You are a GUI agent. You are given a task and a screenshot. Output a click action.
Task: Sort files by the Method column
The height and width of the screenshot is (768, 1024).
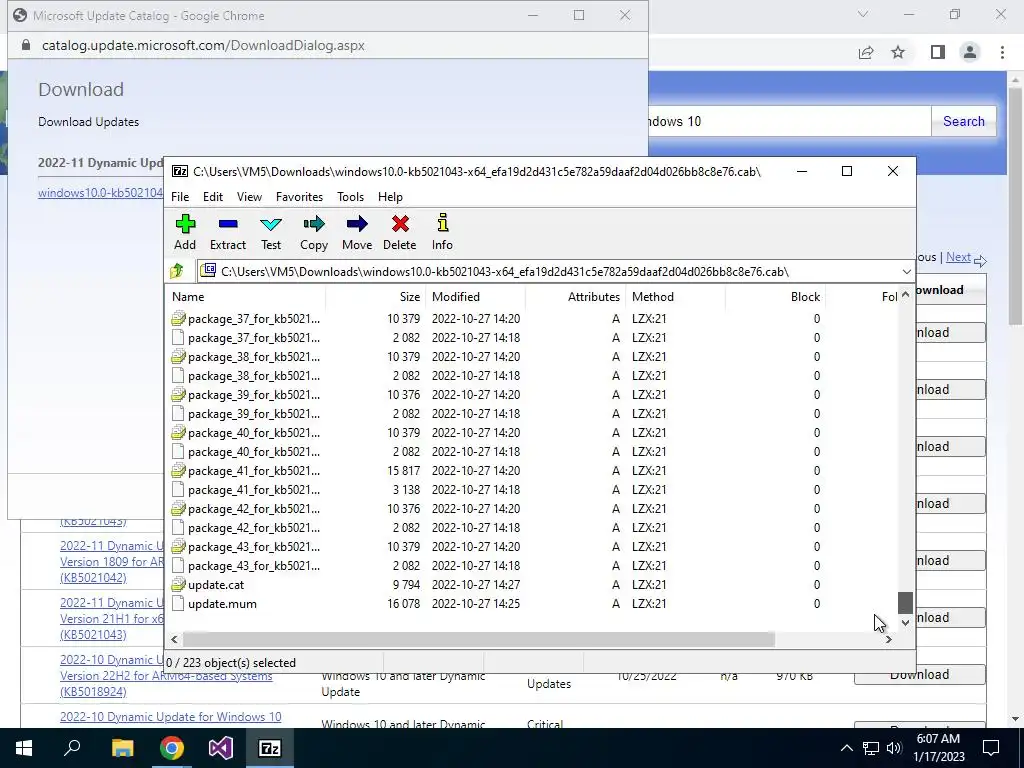click(675, 296)
